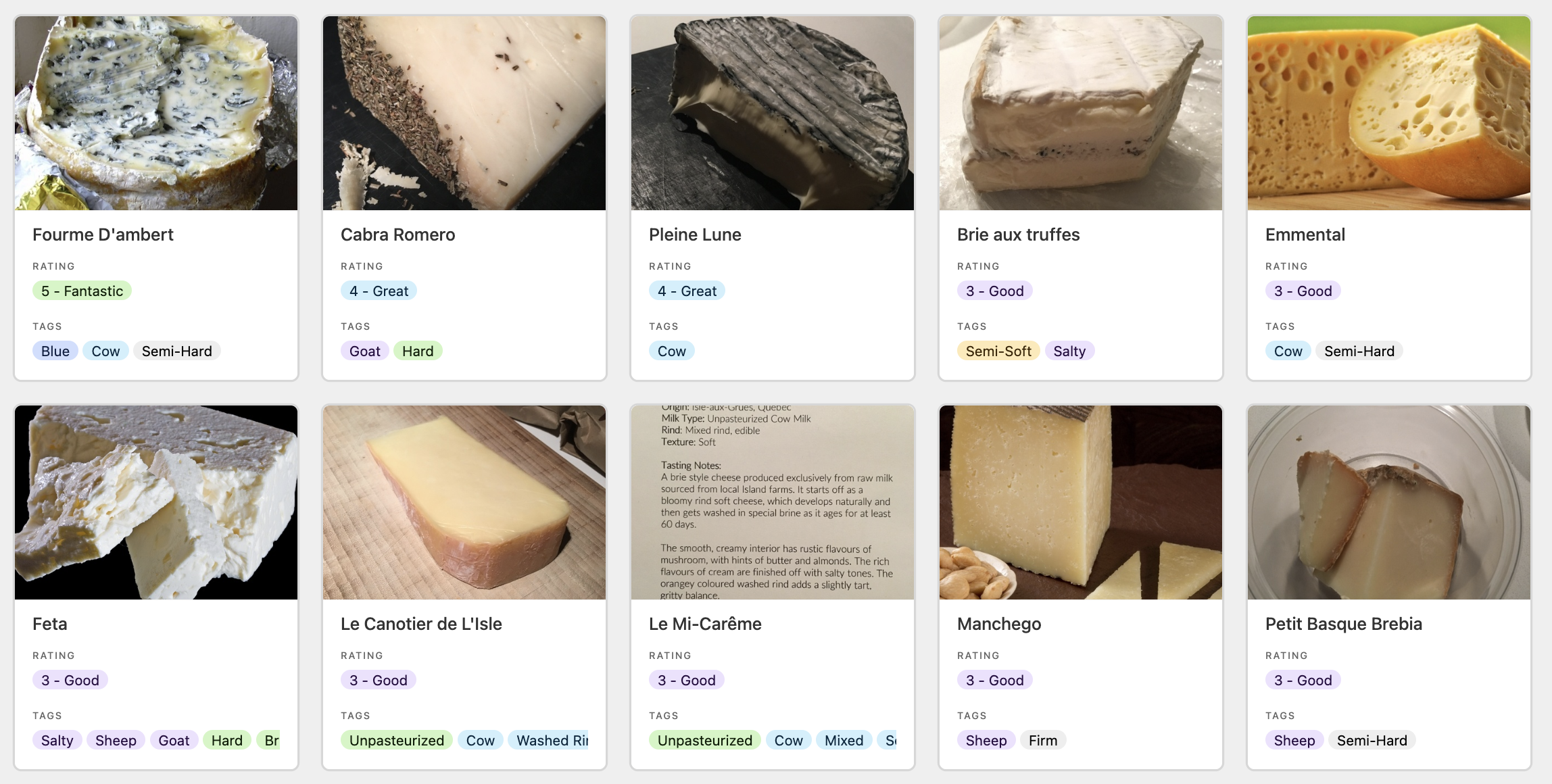Open the Manchego cheese photo
Viewport: 1552px width, 784px height.
point(1081,502)
